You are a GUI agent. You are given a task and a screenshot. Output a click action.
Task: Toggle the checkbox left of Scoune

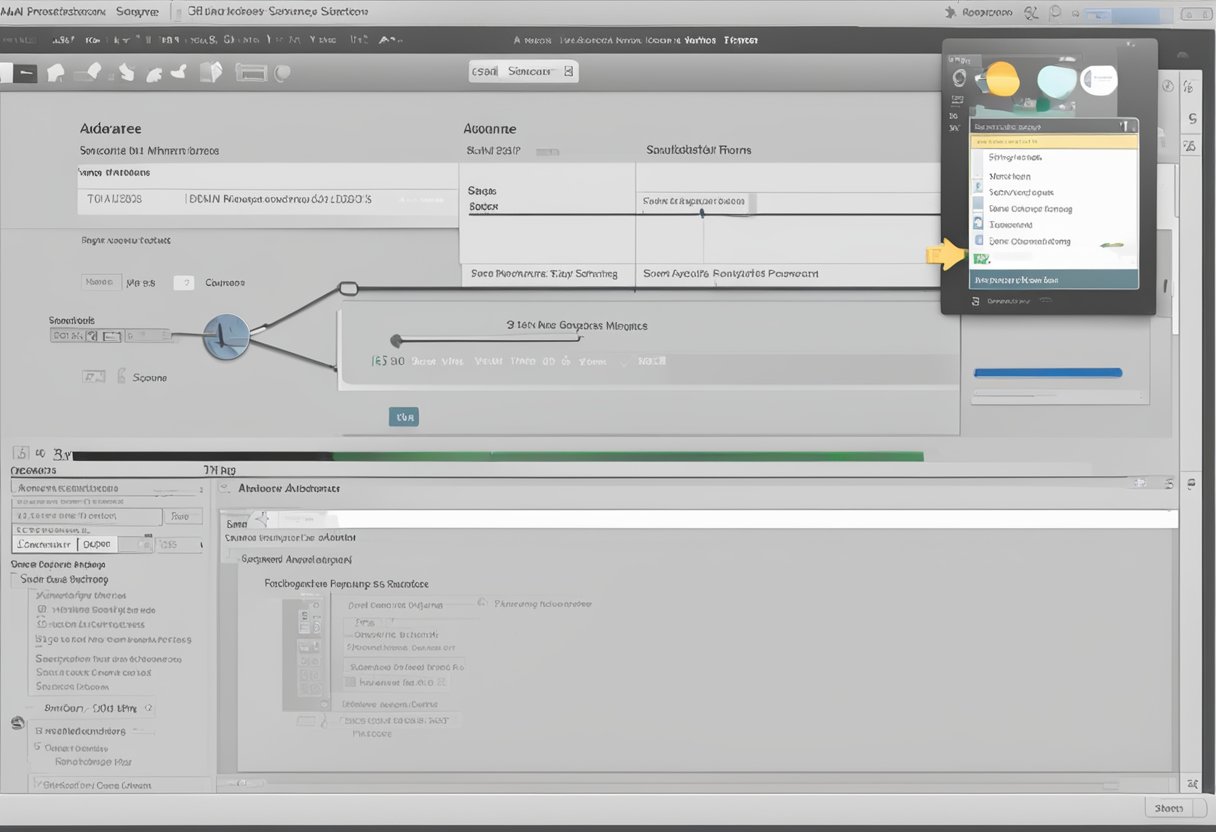(94, 377)
